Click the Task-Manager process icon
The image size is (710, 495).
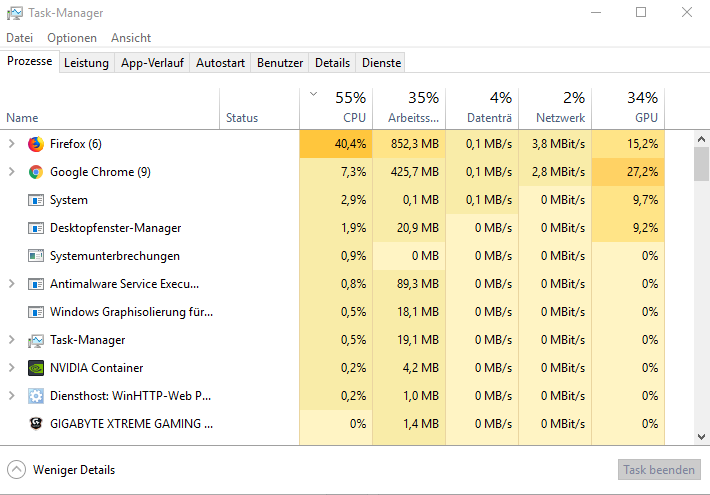(36, 340)
